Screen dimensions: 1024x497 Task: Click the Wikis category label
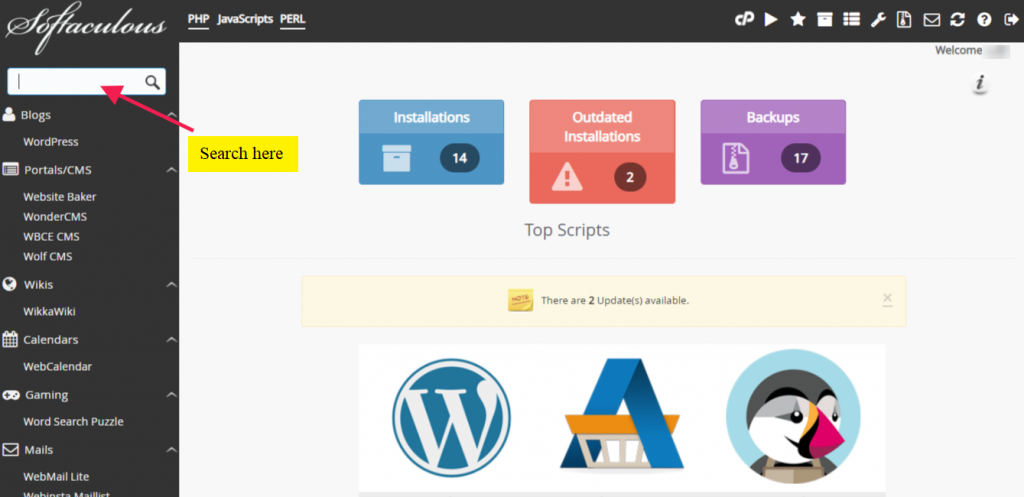(39, 285)
